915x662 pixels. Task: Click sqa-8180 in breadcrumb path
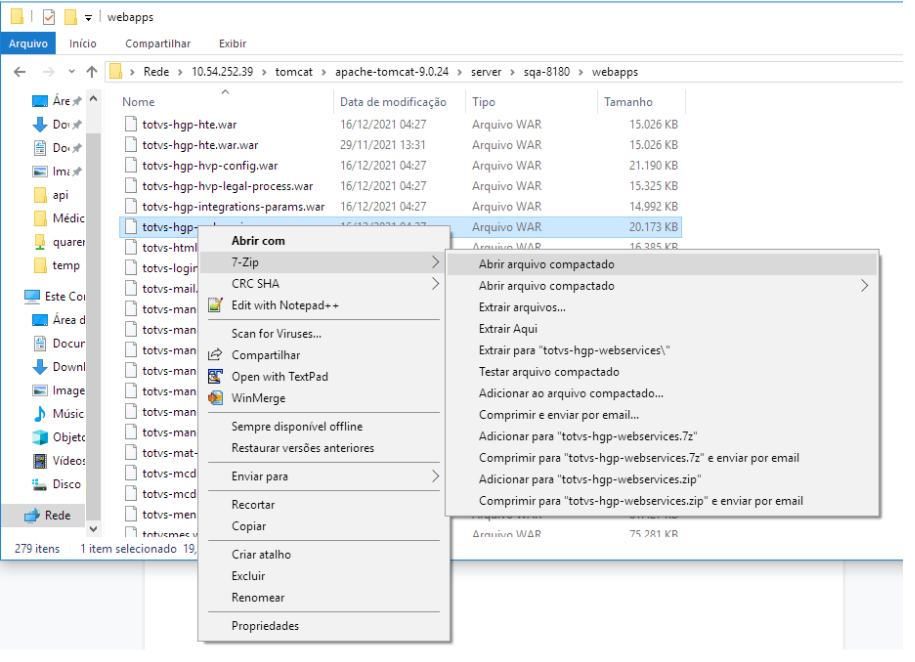(546, 72)
